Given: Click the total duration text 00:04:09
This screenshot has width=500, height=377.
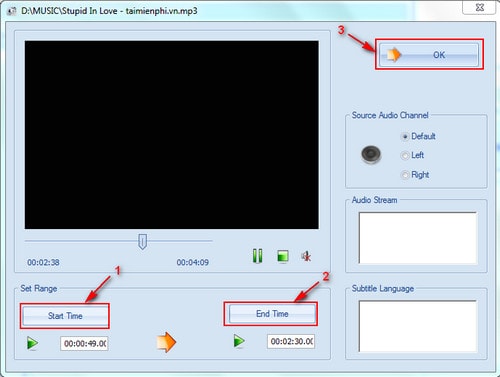Looking at the screenshot, I should (x=193, y=262).
